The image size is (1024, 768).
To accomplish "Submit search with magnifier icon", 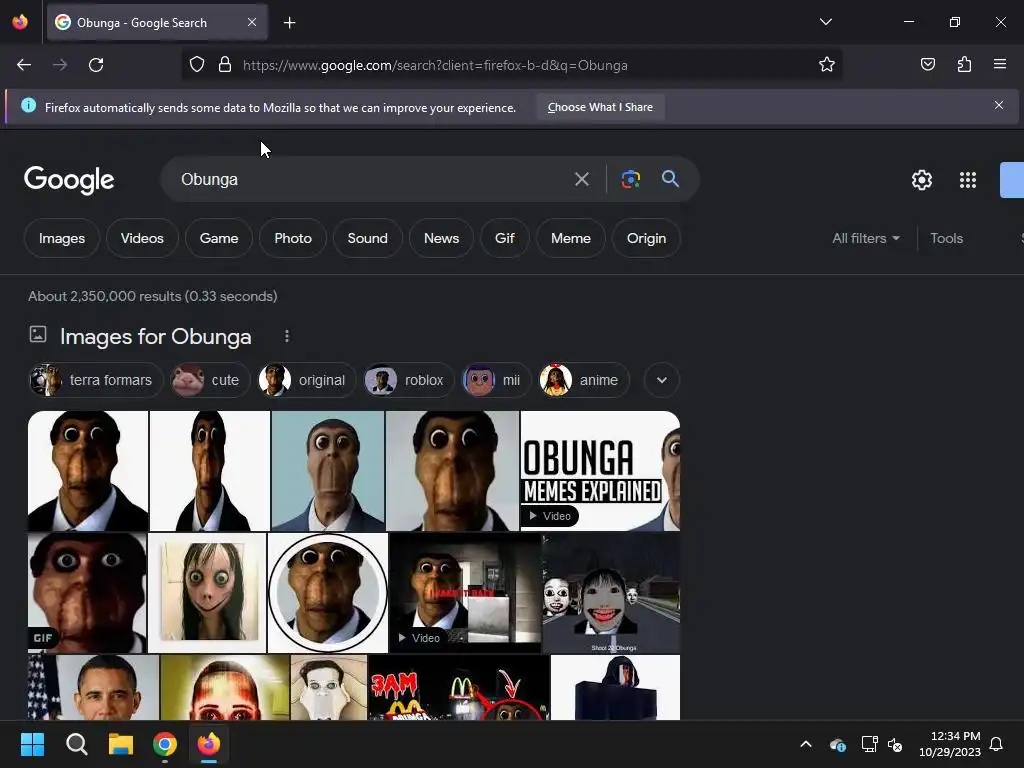I will click(x=670, y=179).
